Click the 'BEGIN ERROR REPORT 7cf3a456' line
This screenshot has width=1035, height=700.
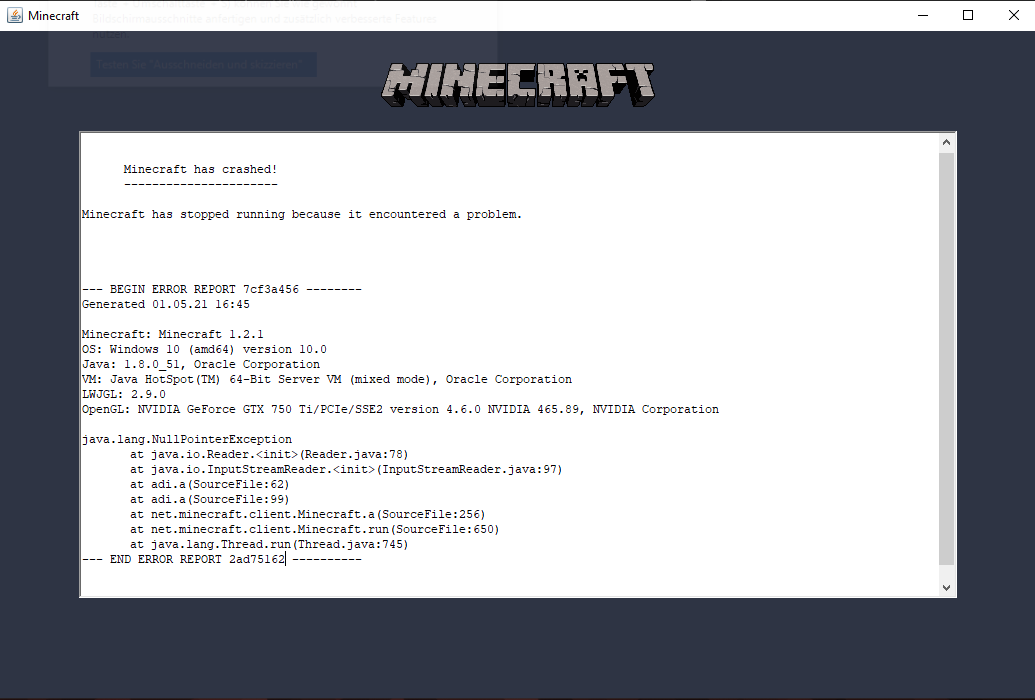coord(220,288)
